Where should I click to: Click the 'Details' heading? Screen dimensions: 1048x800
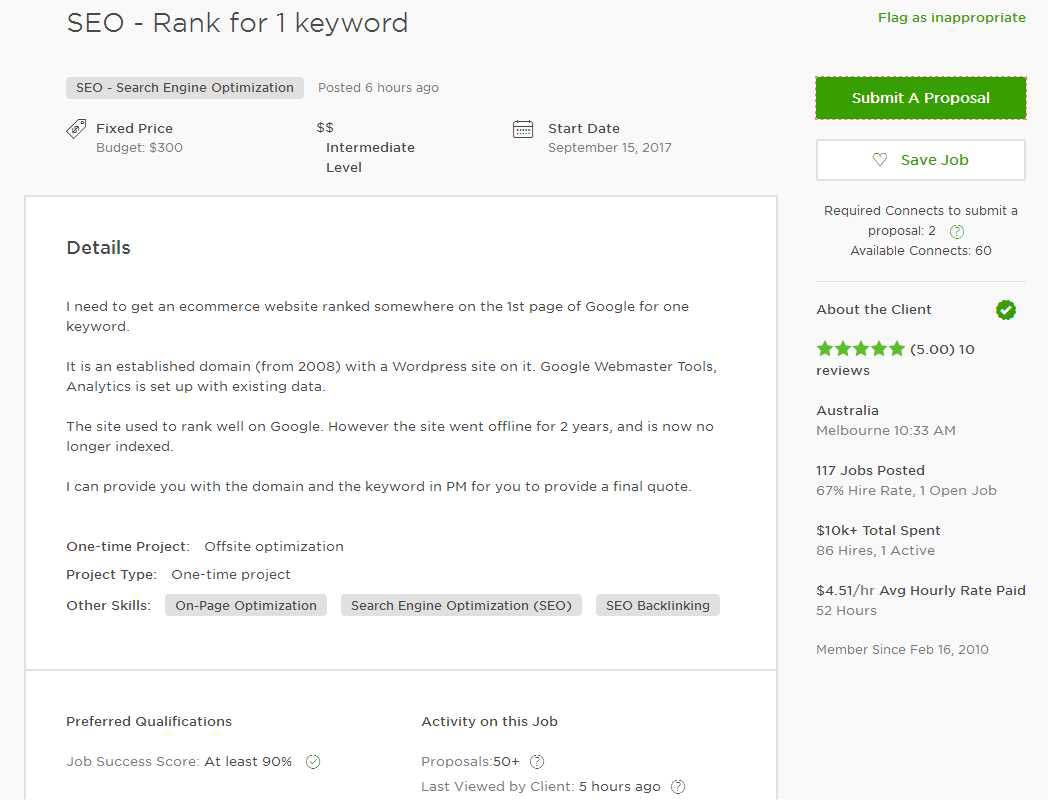tap(98, 248)
